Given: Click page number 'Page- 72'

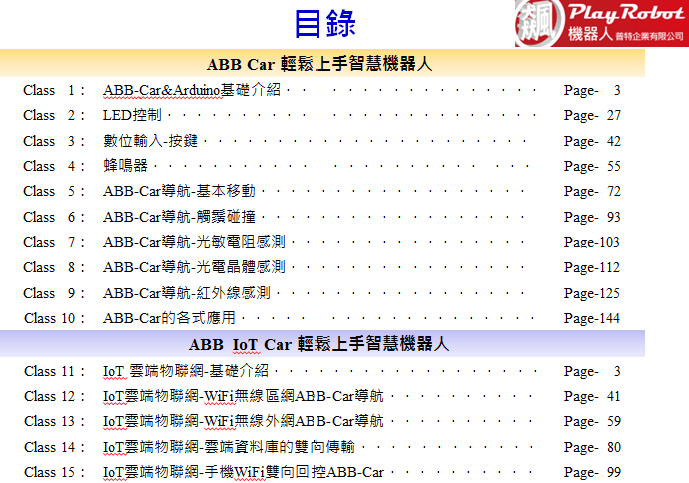Looking at the screenshot, I should tap(592, 192).
